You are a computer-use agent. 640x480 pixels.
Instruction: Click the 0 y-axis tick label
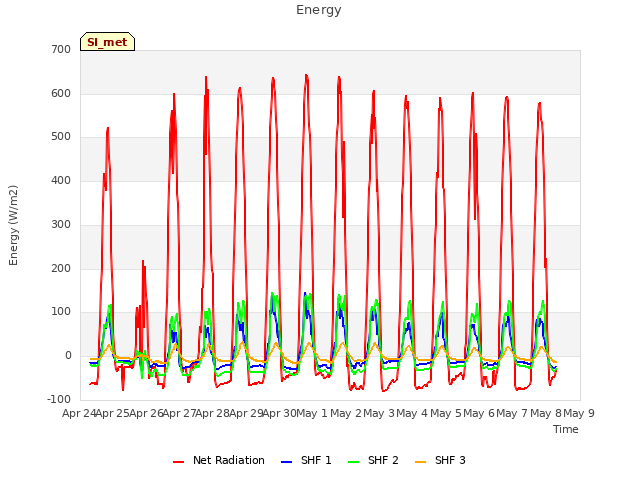68,356
